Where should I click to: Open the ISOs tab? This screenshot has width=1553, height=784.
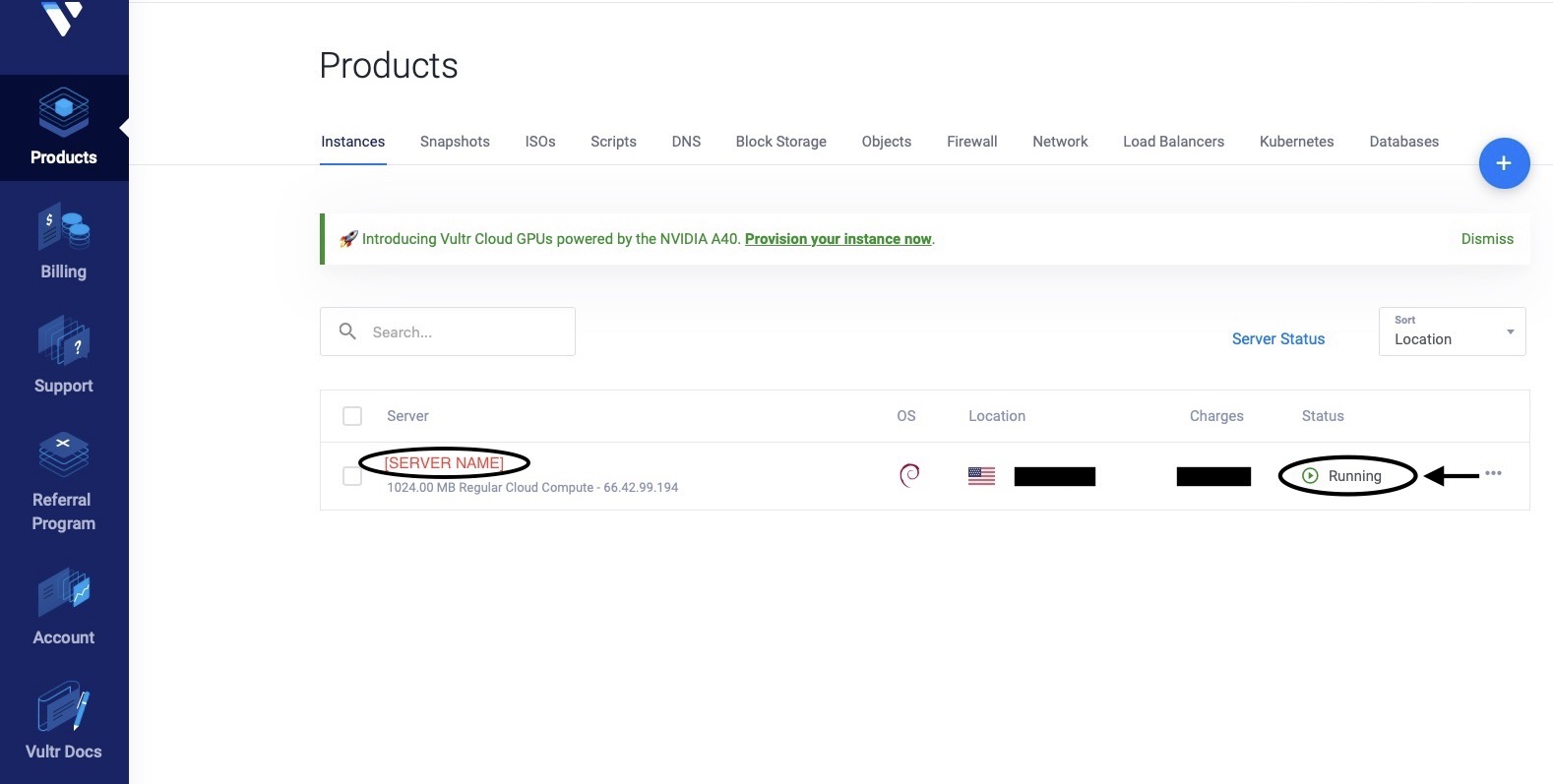pyautogui.click(x=540, y=142)
